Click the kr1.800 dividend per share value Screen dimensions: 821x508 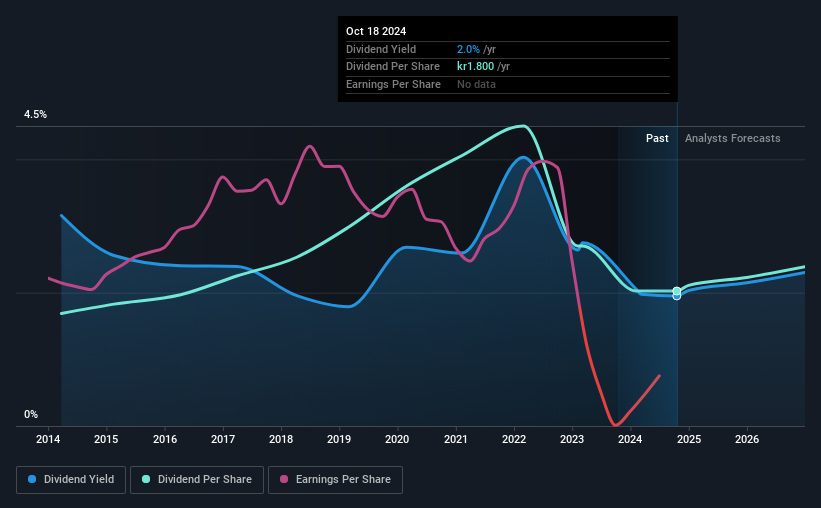tap(475, 67)
